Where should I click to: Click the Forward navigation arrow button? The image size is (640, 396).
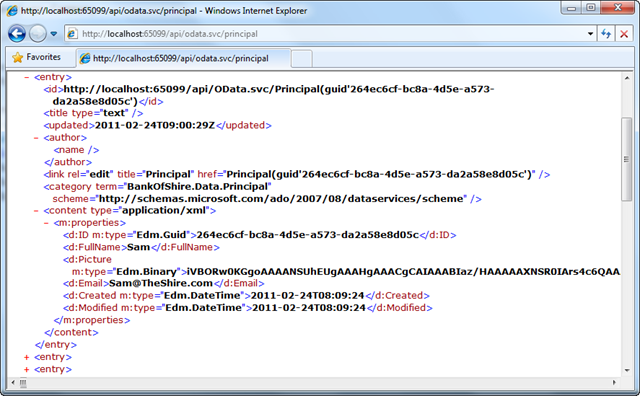click(38, 33)
